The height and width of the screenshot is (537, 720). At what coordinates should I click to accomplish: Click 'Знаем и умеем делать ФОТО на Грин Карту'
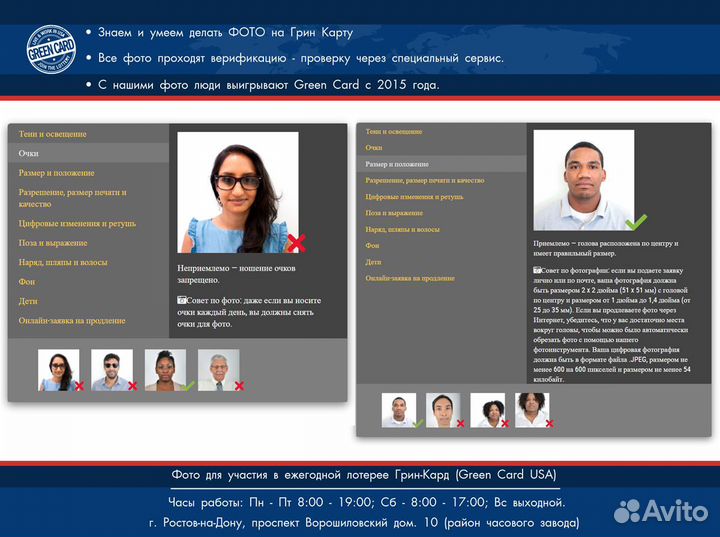coord(225,33)
